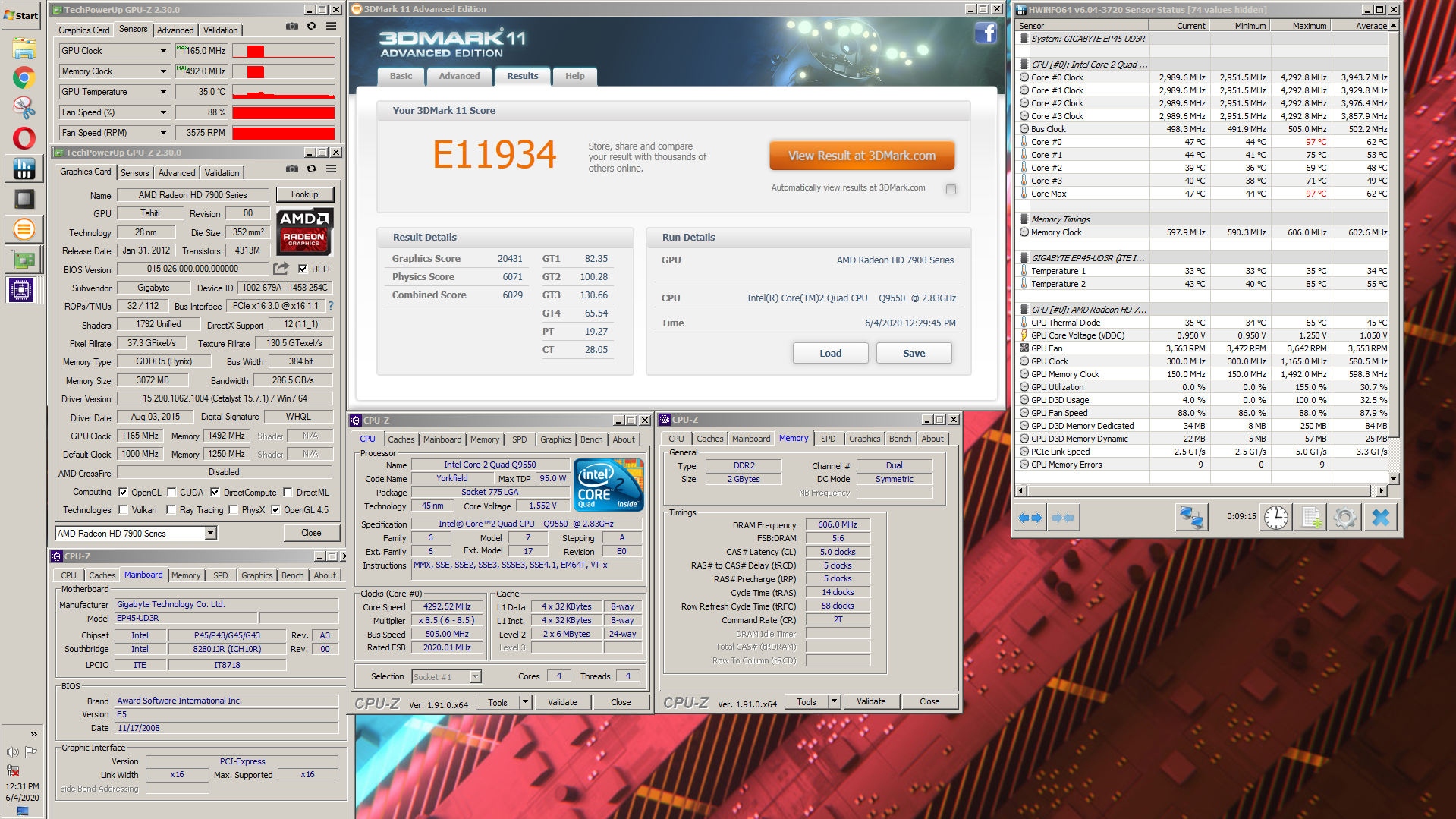Click the GPU Clock sensor graph

pyautogui.click(x=283, y=51)
